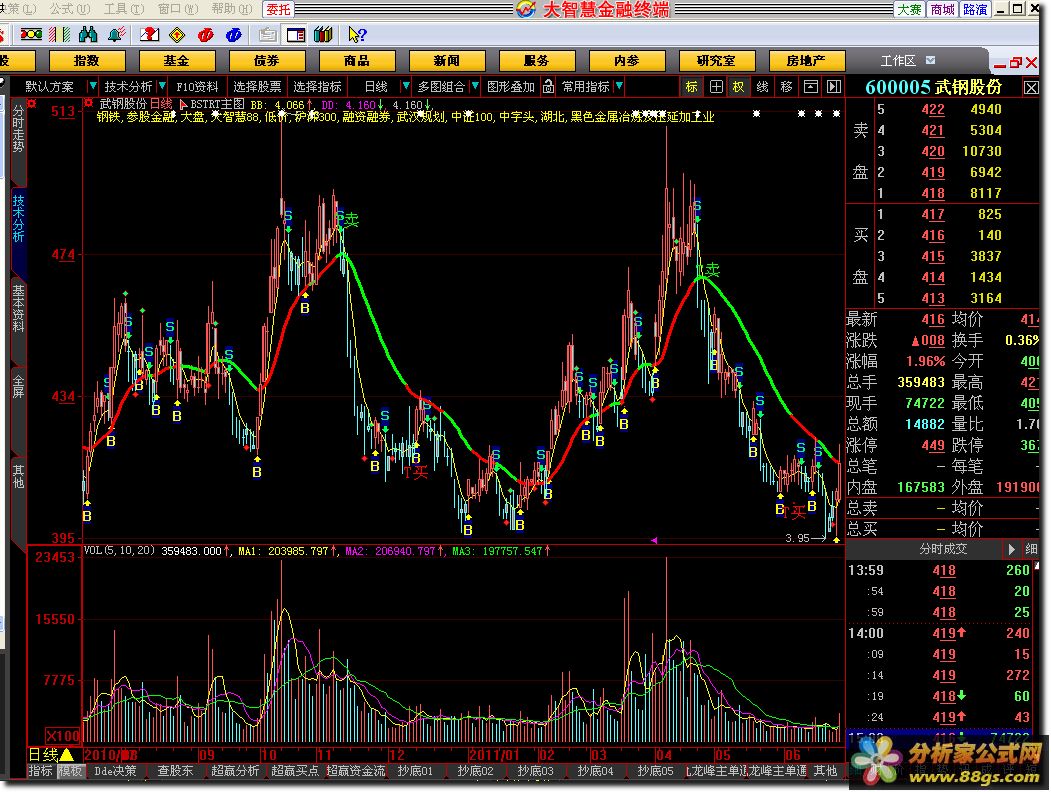Click the gear icon beside 武钢股份 日线
This screenshot has width=1051, height=792.
click(88, 103)
